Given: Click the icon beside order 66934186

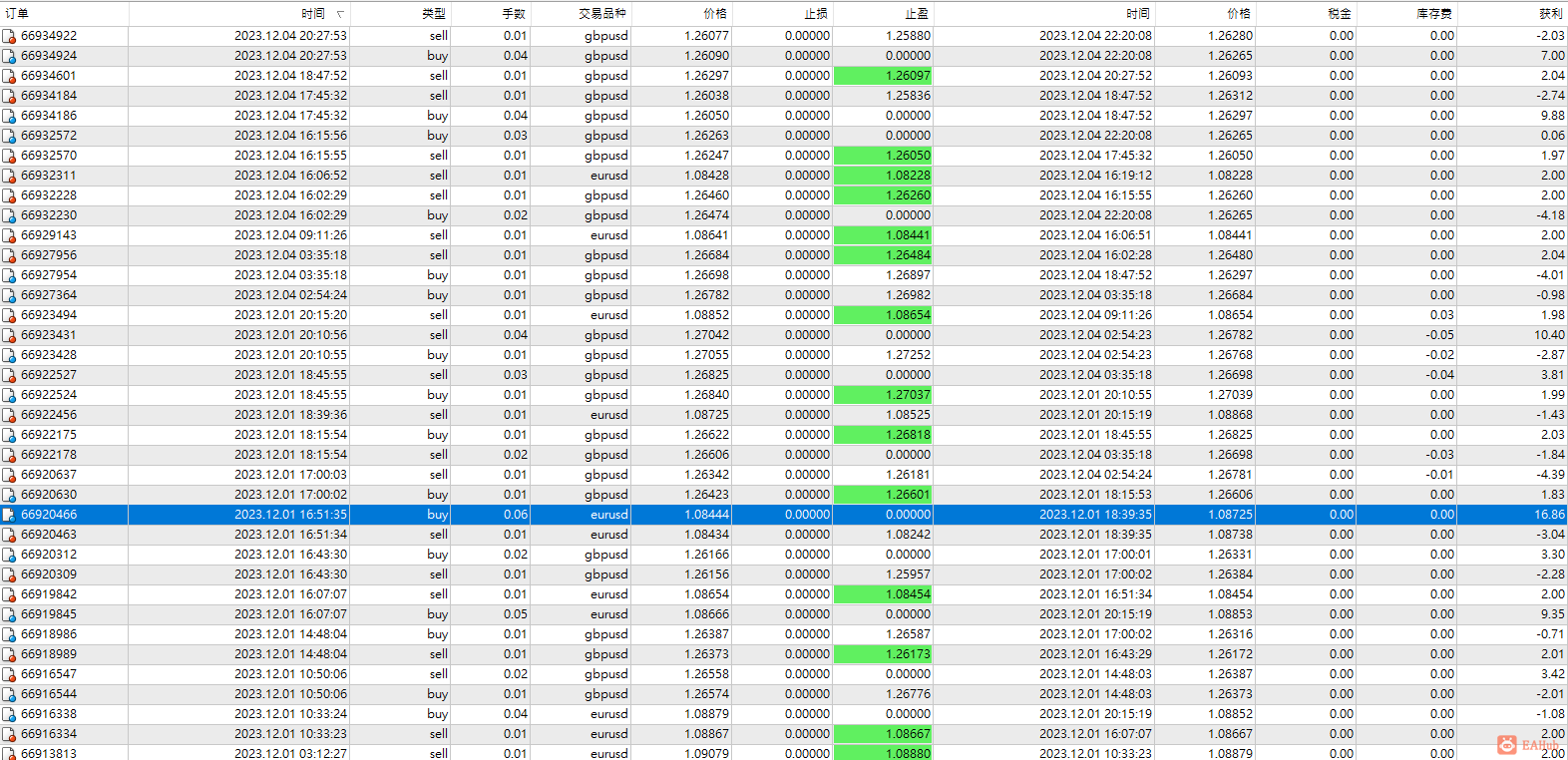Looking at the screenshot, I should click(9, 116).
